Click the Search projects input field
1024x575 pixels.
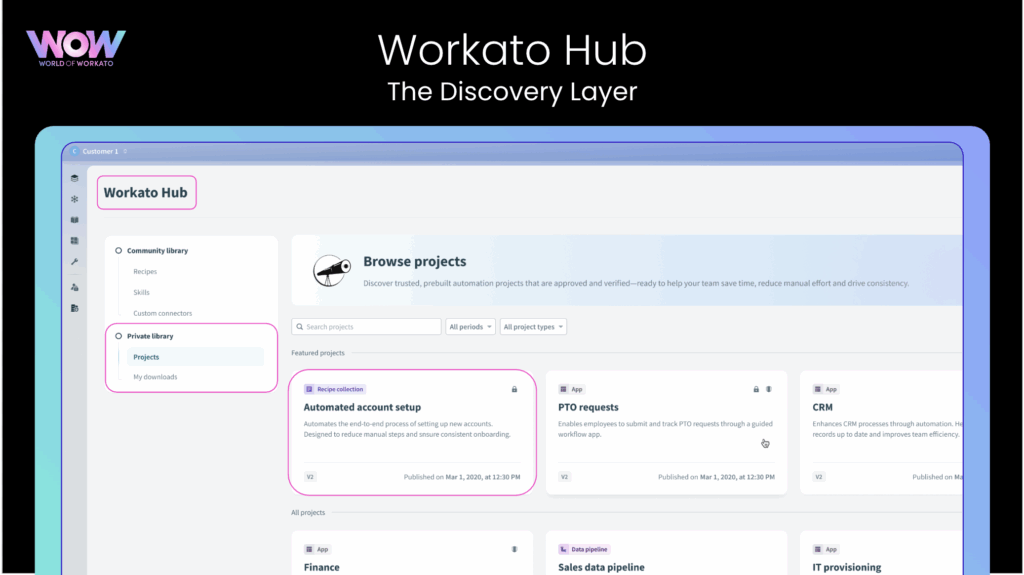[x=366, y=327]
